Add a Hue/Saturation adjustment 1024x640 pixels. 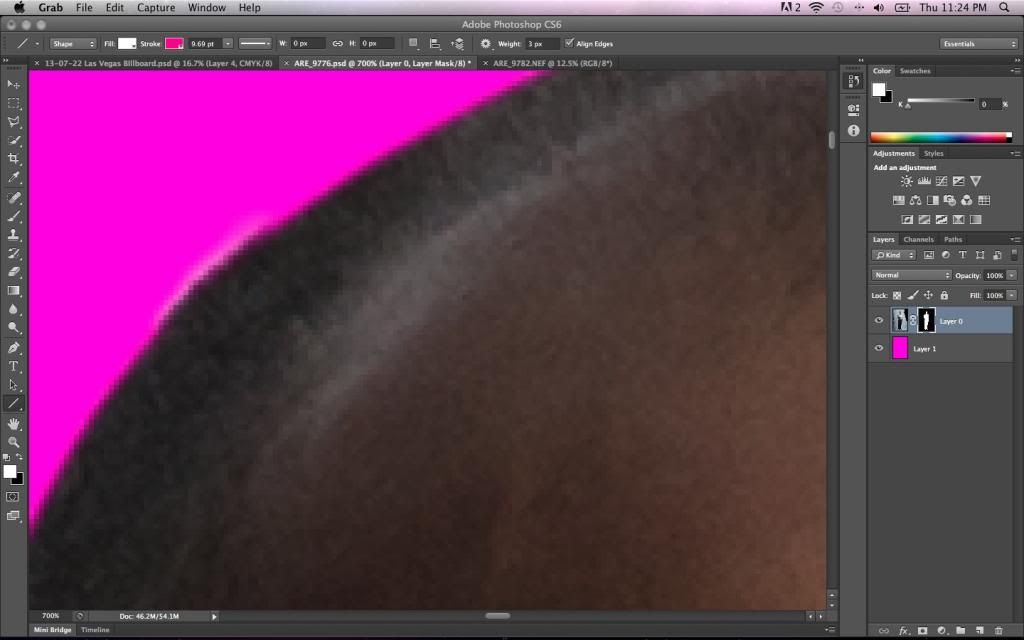899,200
